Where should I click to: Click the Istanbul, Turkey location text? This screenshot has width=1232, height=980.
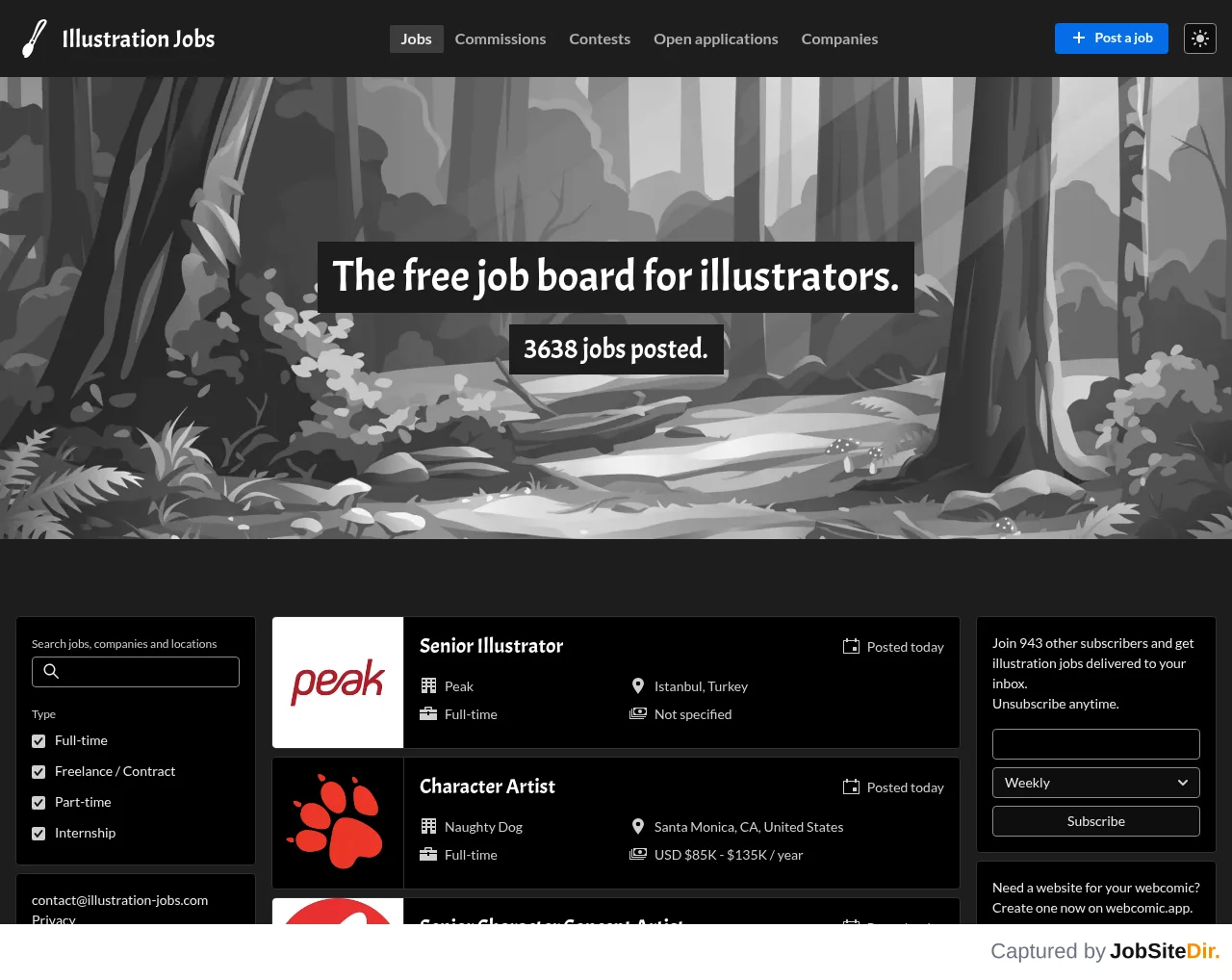point(701,686)
